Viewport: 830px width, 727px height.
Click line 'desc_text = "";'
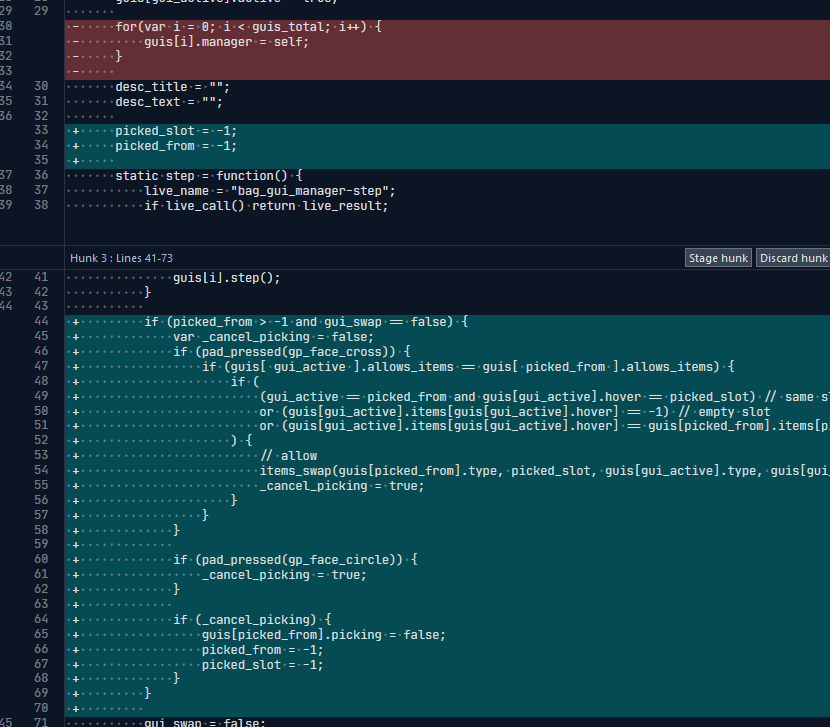pos(169,102)
